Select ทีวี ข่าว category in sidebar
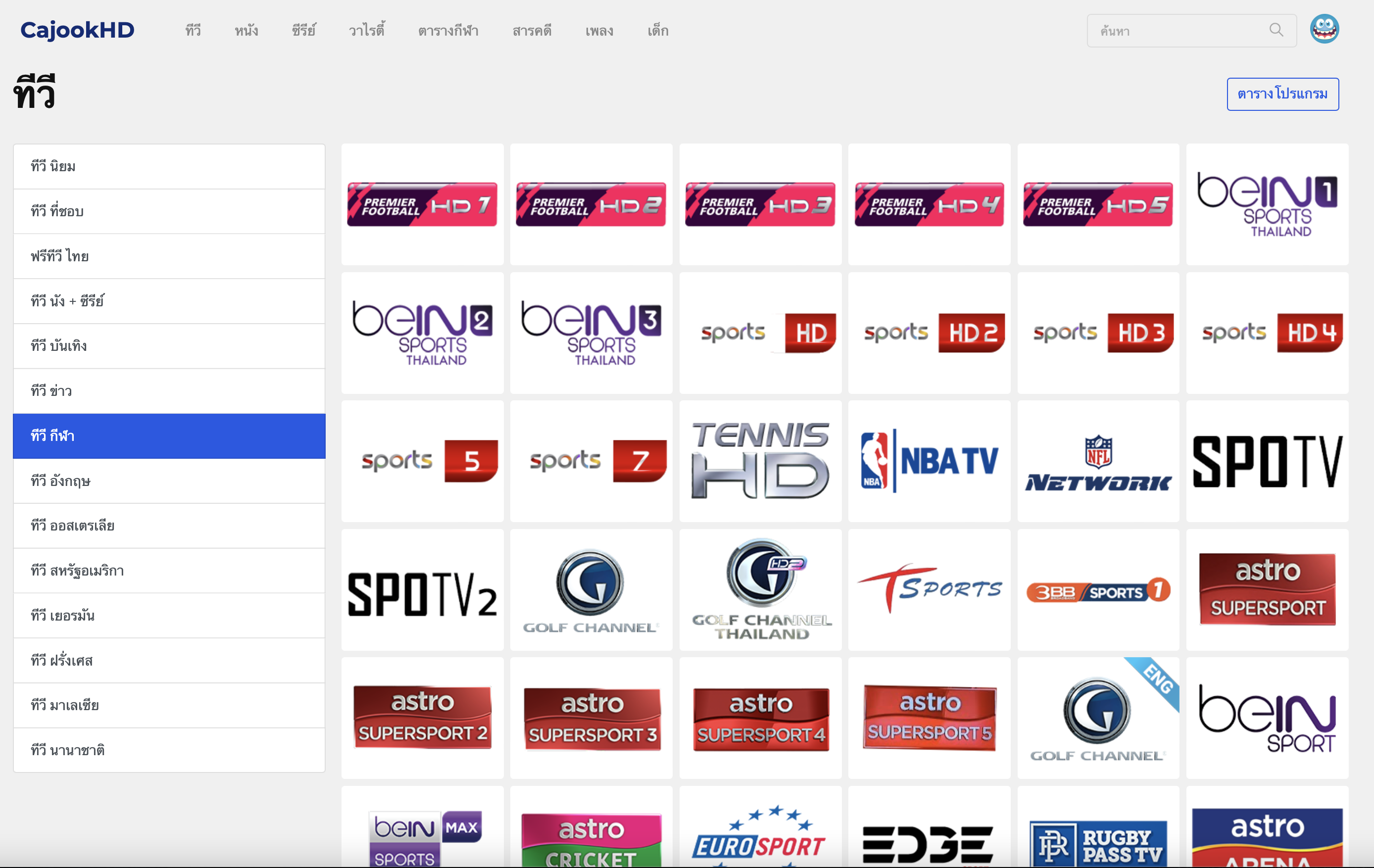 pyautogui.click(x=169, y=391)
